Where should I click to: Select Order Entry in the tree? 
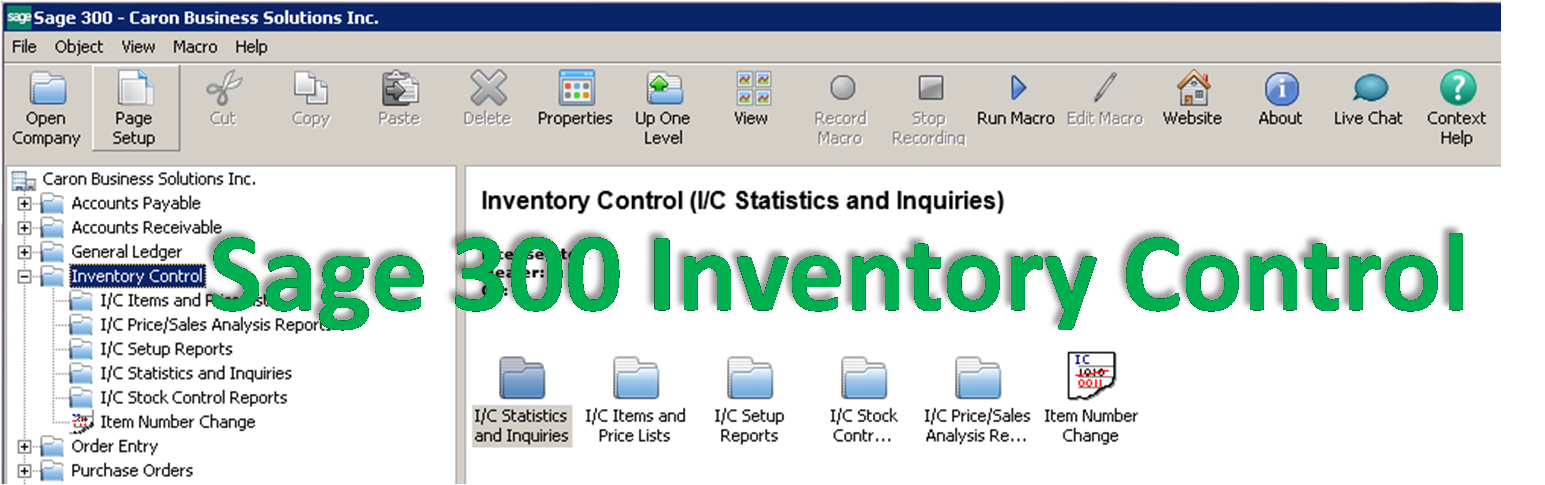[114, 446]
